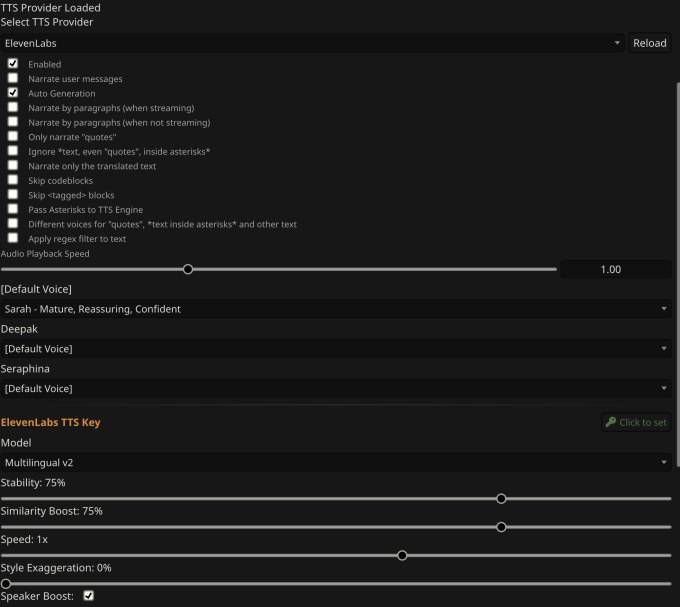Click the "Stability: 75%" label
This screenshot has height=607, width=680.
click(33, 483)
